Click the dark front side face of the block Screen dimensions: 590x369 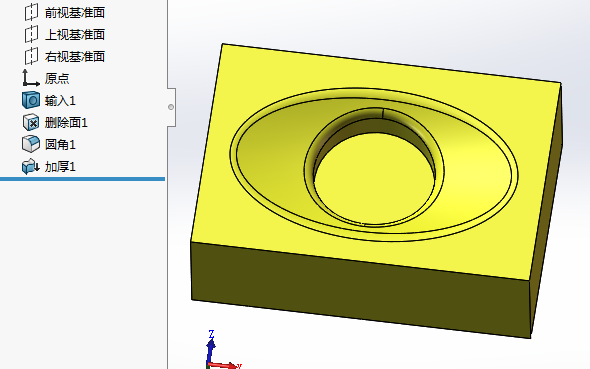(x=360, y=290)
